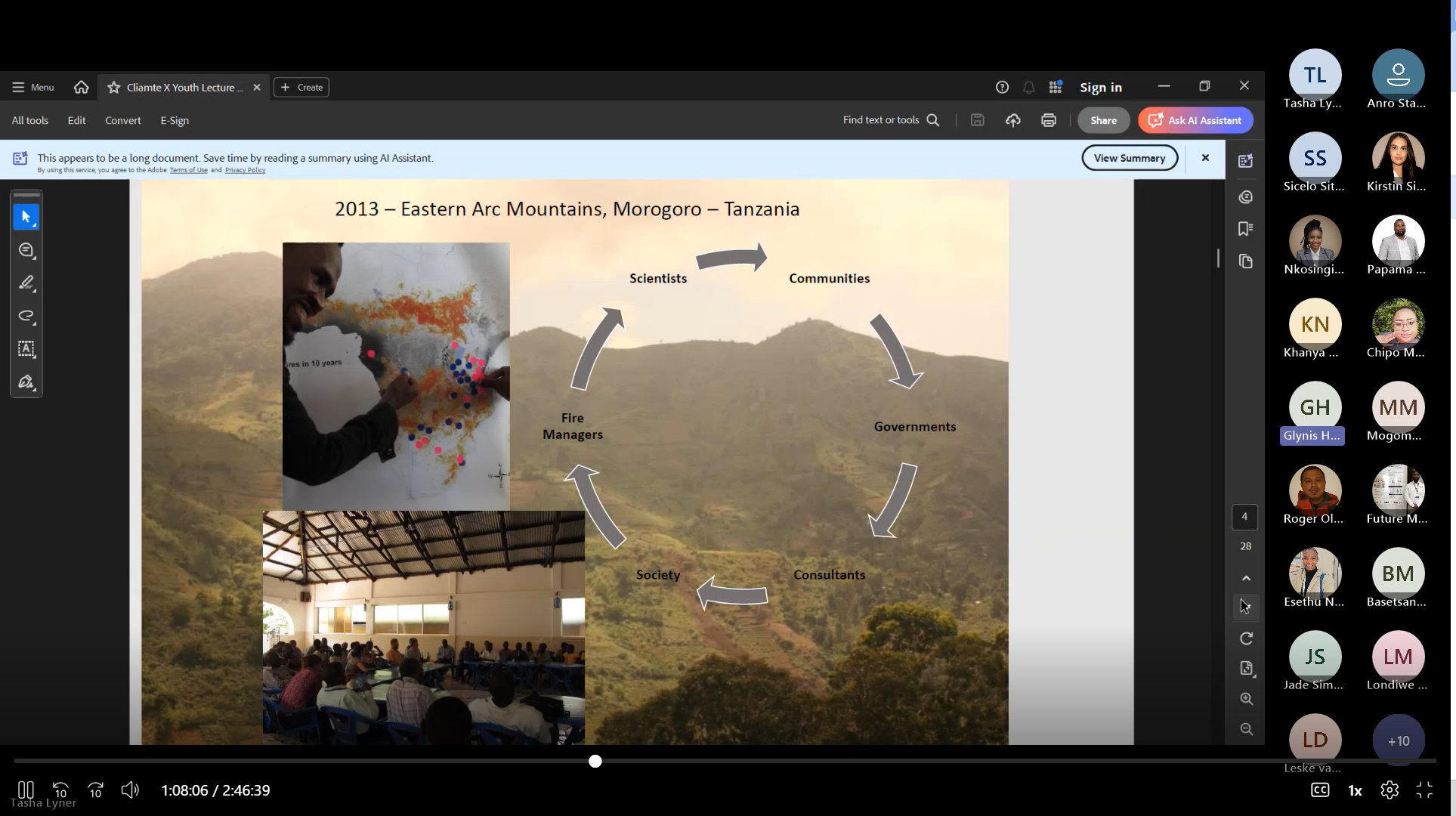Image resolution: width=1456 pixels, height=816 pixels.
Task: Click the print icon
Action: tap(1048, 120)
